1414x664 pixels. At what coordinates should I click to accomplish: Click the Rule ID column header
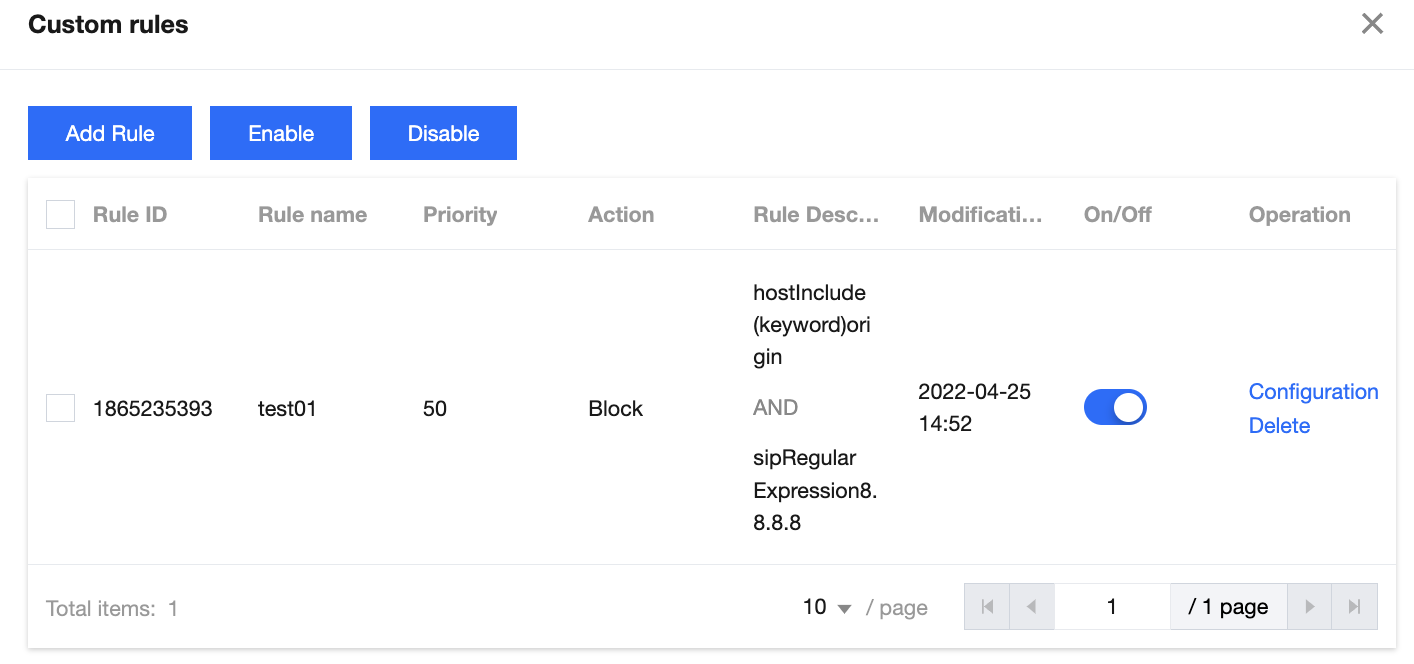click(x=130, y=215)
